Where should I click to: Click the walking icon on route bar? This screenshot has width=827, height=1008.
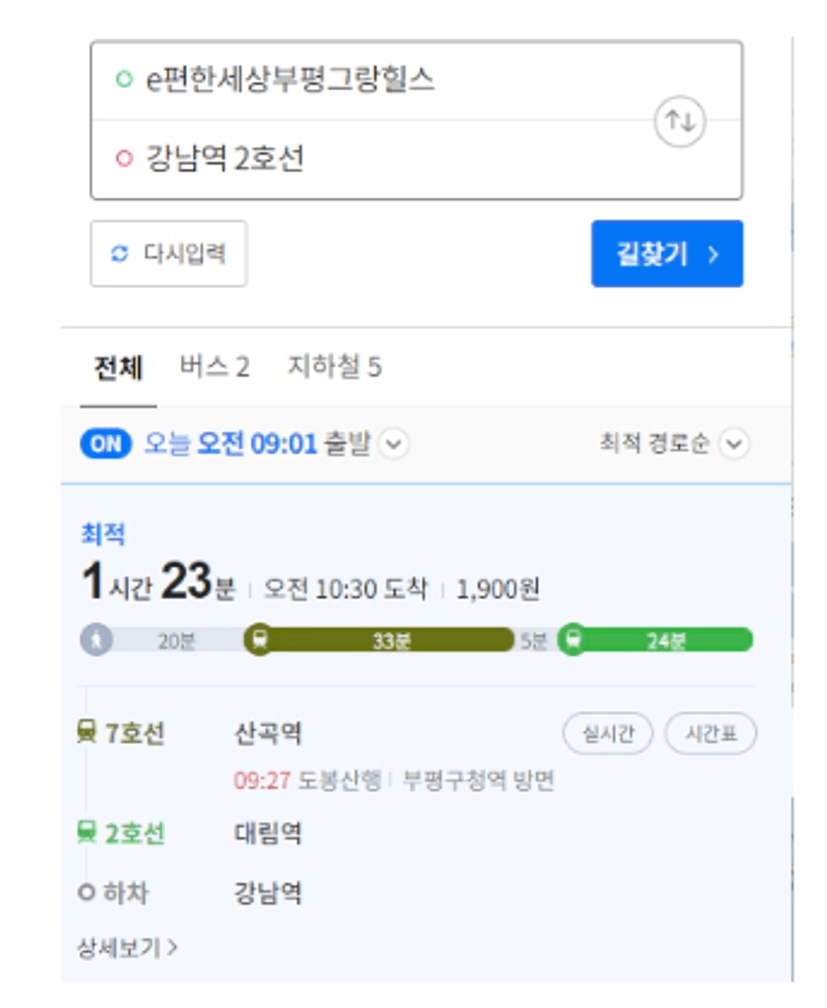point(96,640)
